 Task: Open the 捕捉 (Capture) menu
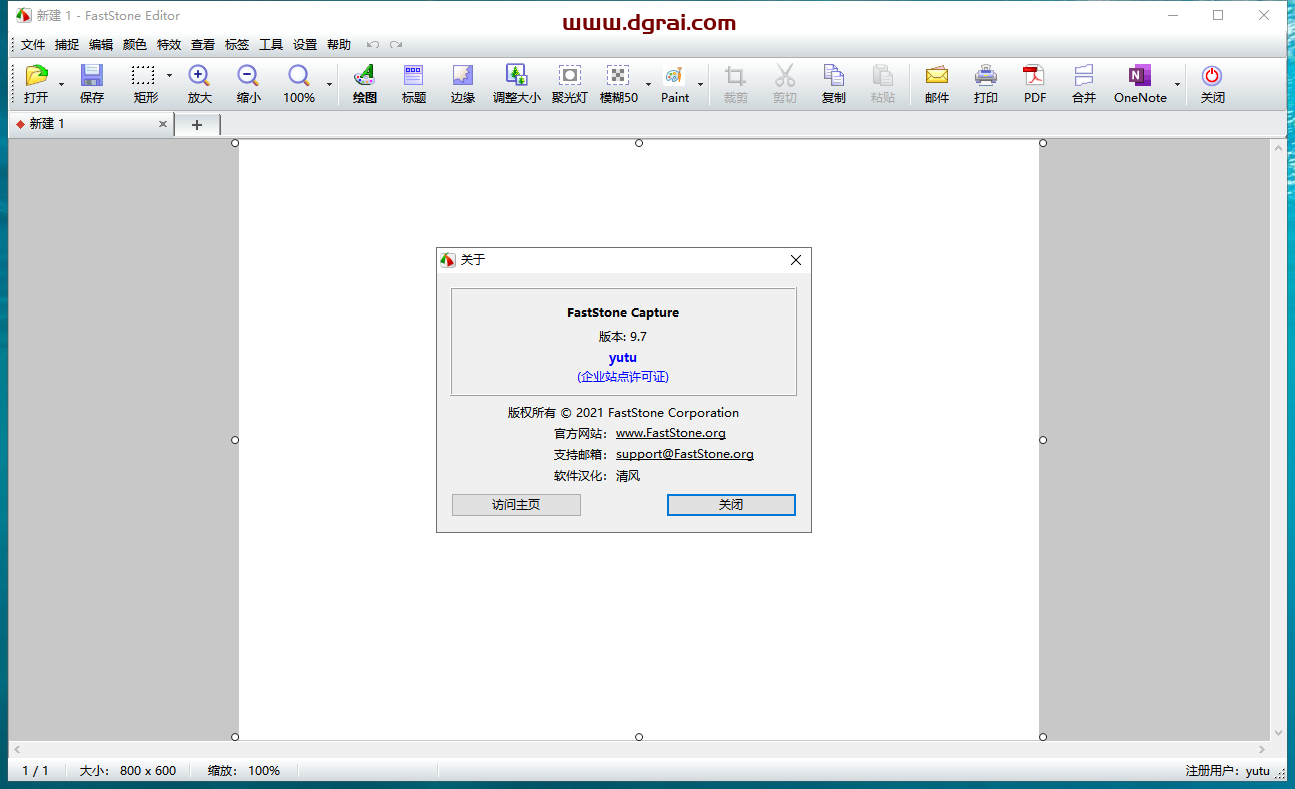pos(67,45)
